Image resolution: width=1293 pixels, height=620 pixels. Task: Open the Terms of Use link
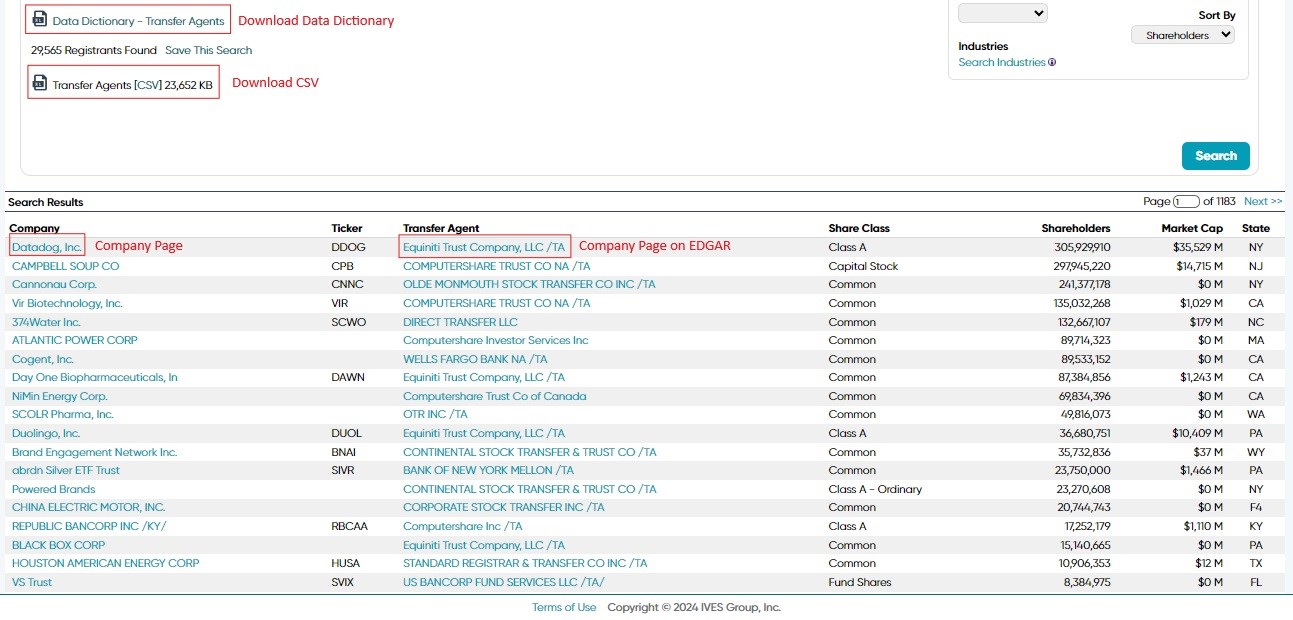564,607
